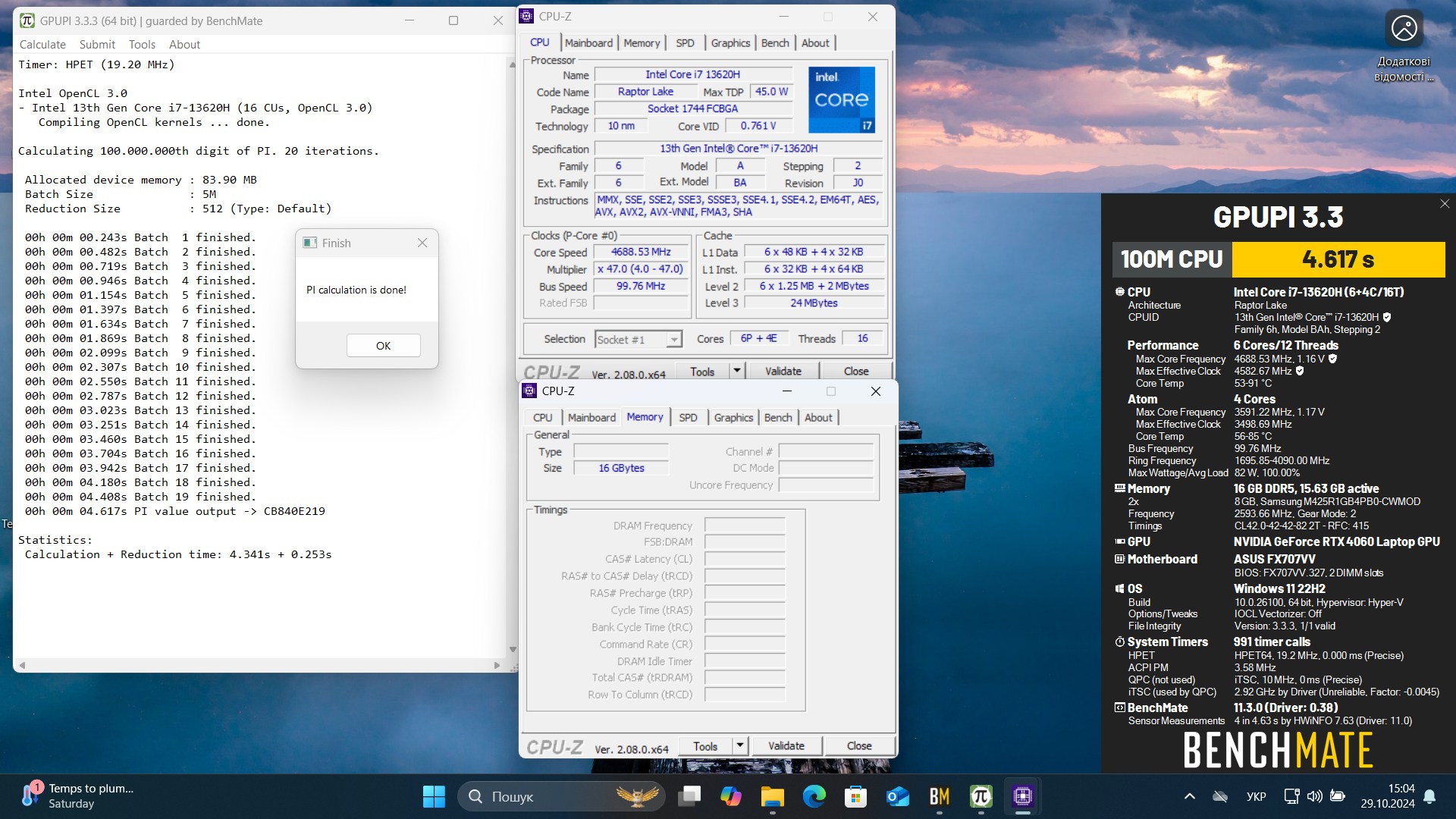Open the weather widget on taskbar
The width and height of the screenshot is (1456, 819).
coord(77,796)
